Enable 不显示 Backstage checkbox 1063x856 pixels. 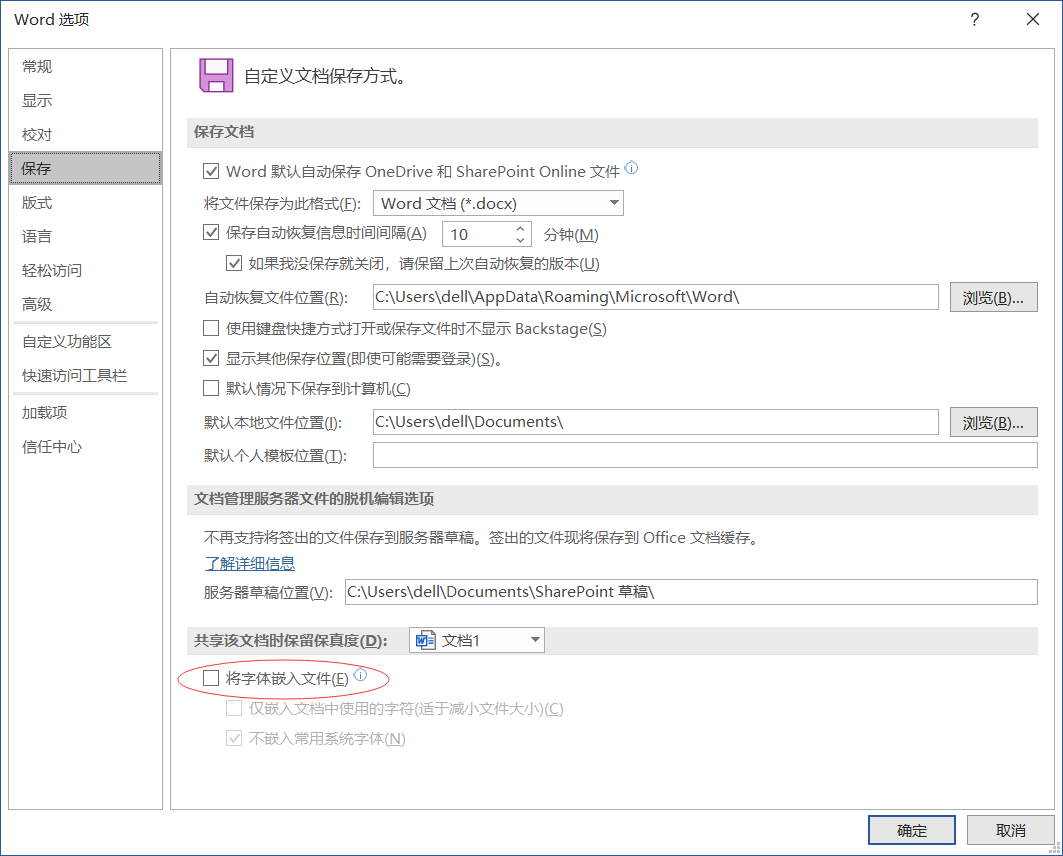tap(211, 329)
